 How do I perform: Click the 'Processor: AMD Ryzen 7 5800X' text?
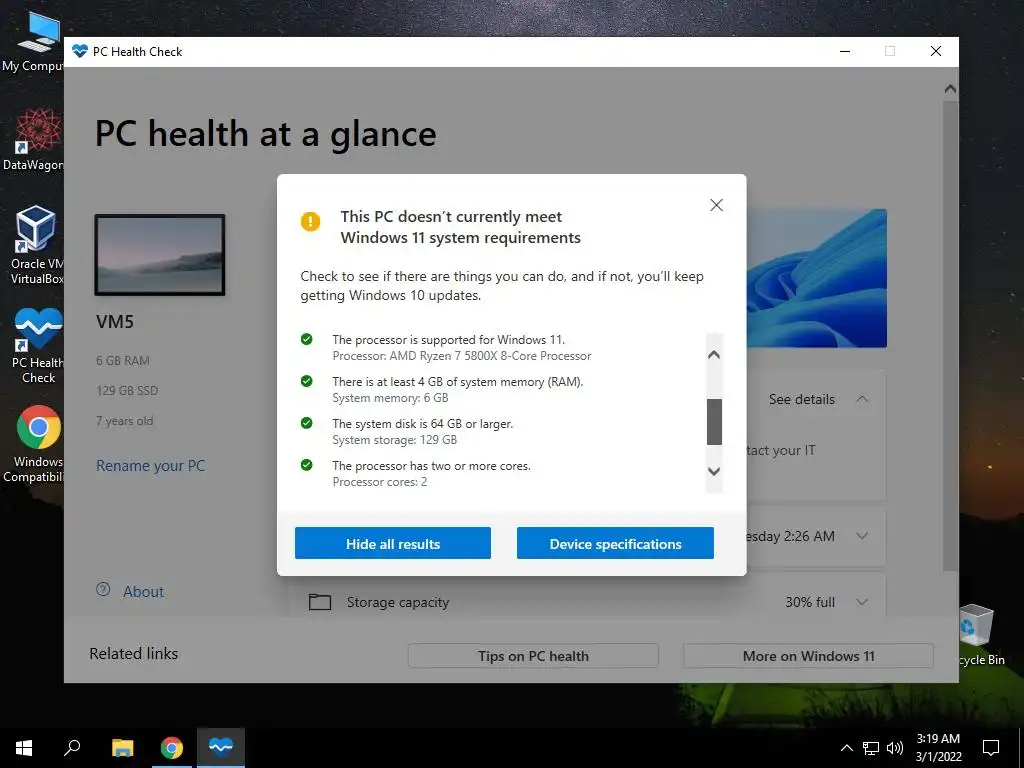(462, 356)
